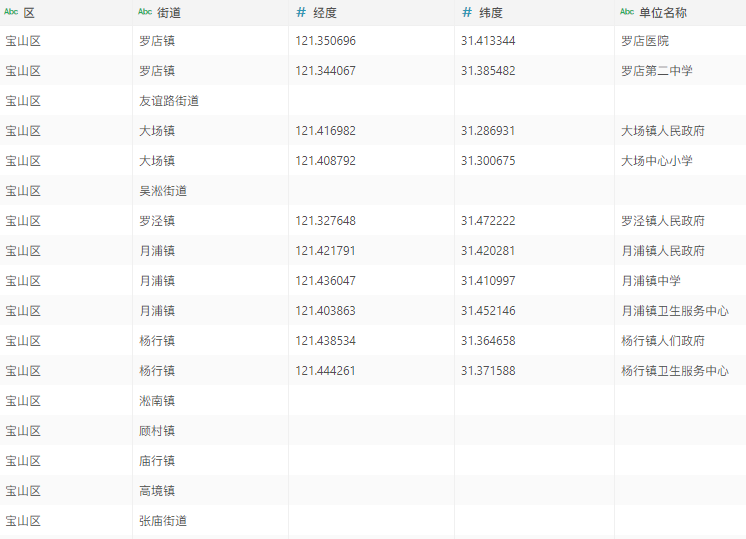Click the # number type icon beside 经度
Viewport: 746px width, 539px height.
[301, 12]
